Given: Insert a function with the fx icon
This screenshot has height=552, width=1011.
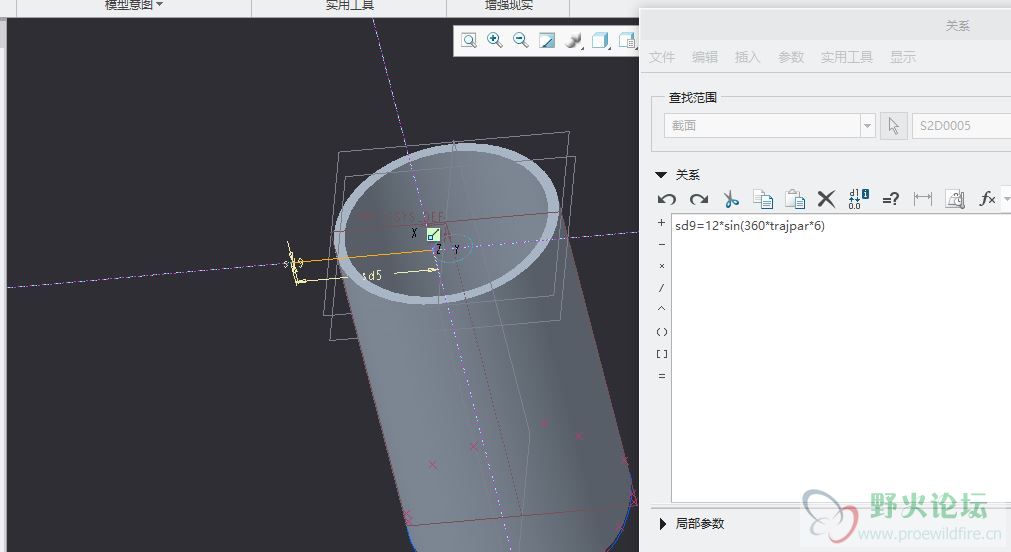Looking at the screenshot, I should pyautogui.click(x=987, y=199).
